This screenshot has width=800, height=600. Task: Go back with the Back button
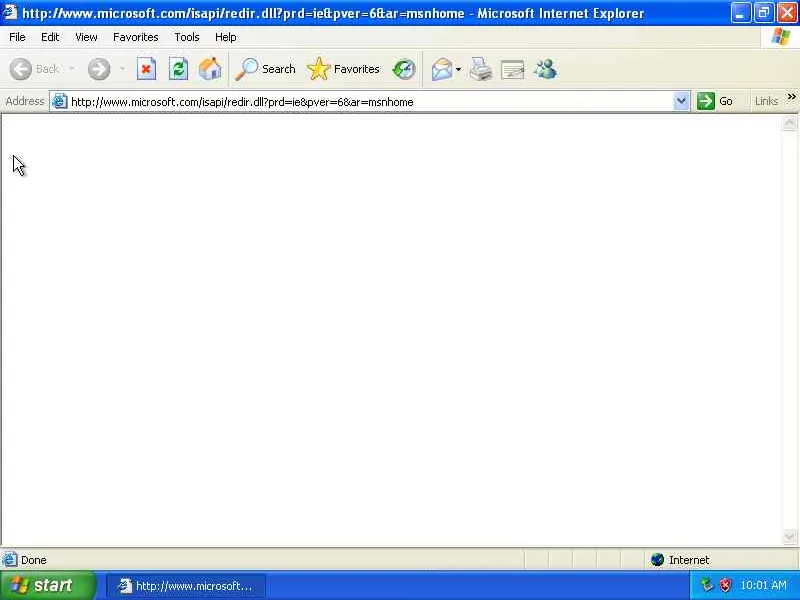tap(35, 69)
